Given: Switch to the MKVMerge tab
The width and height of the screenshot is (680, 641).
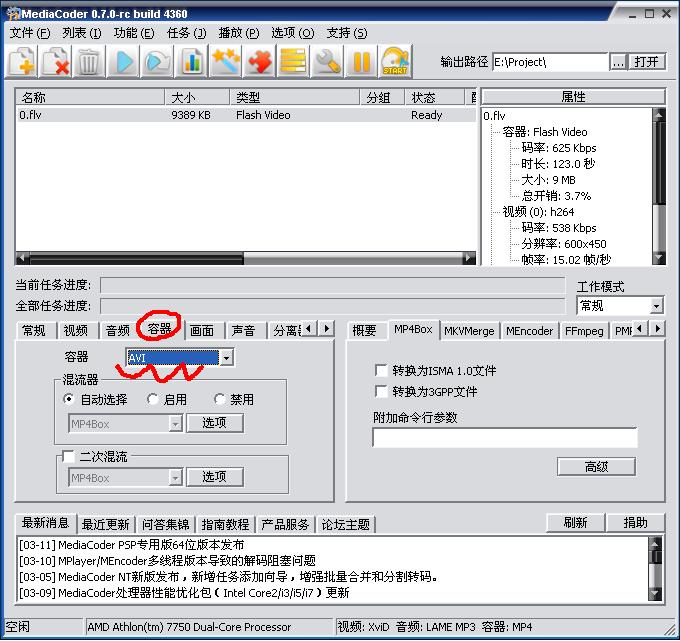Looking at the screenshot, I should tap(469, 331).
